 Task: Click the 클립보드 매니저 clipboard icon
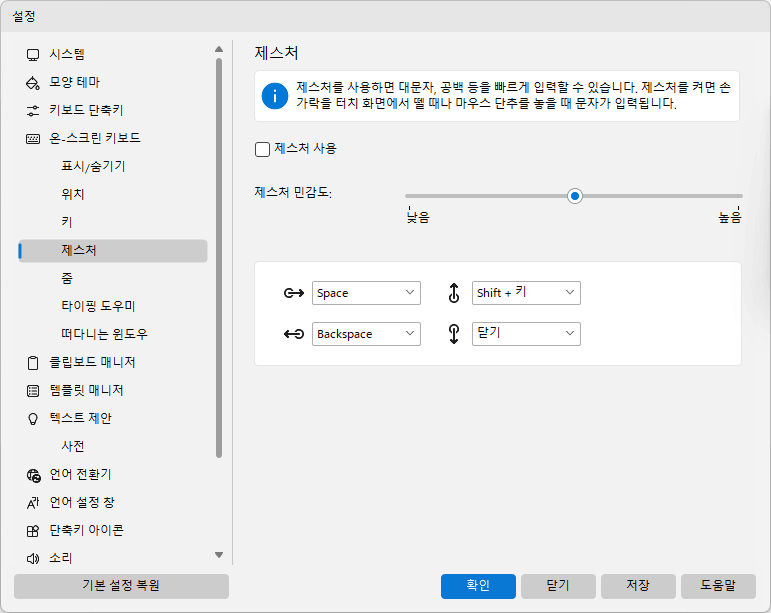[33, 363]
